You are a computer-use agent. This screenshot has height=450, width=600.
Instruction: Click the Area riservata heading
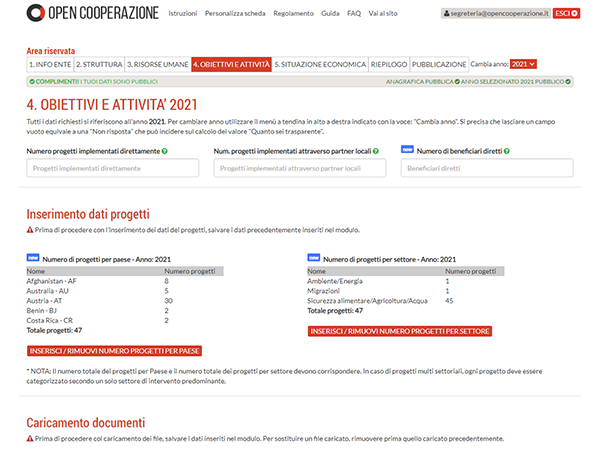(x=51, y=51)
